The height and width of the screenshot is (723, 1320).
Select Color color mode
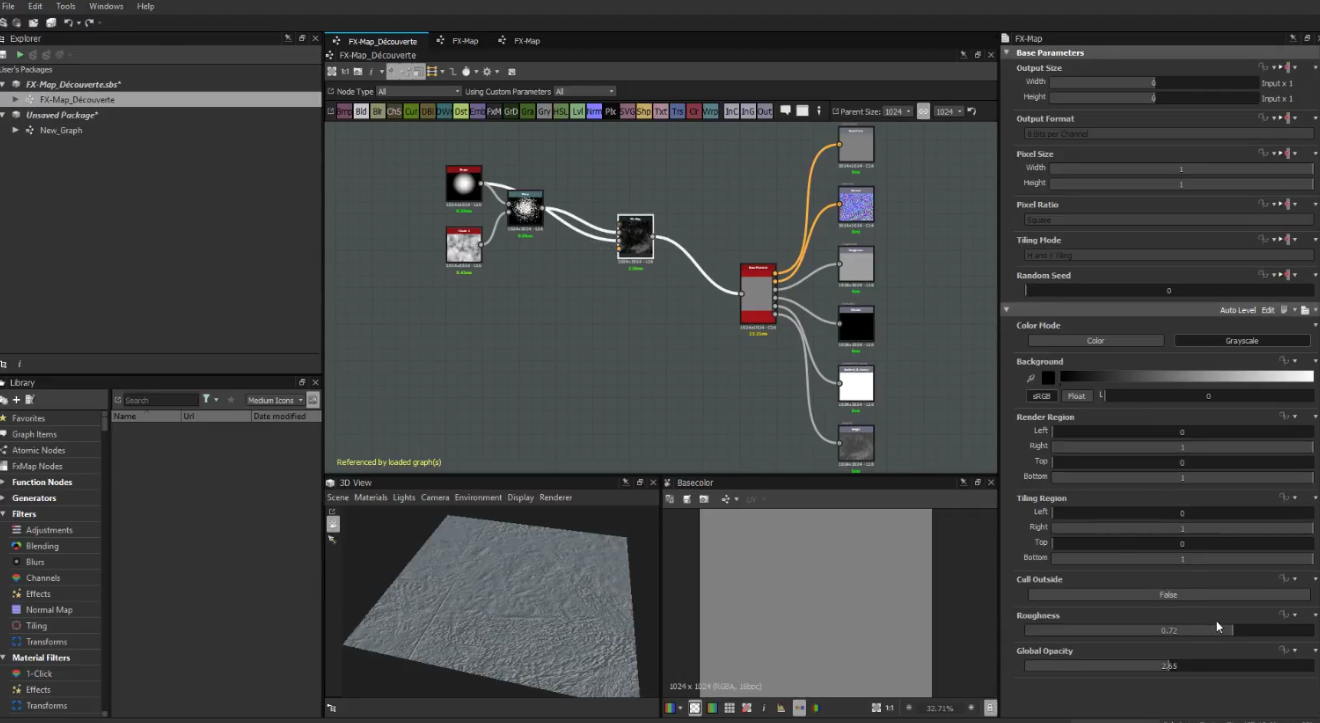[x=1095, y=341]
